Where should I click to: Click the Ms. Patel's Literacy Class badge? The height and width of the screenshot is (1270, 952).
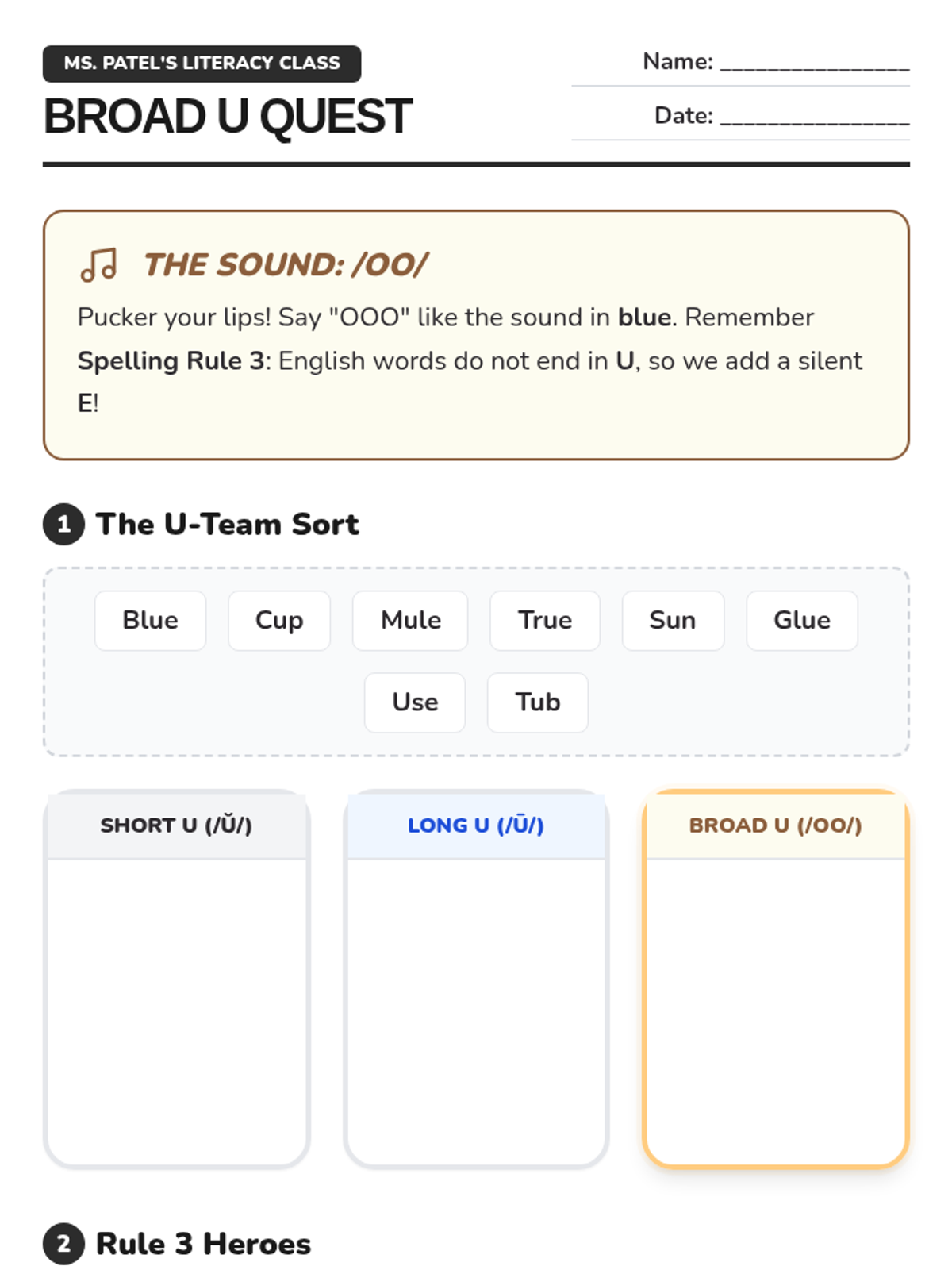coord(202,63)
